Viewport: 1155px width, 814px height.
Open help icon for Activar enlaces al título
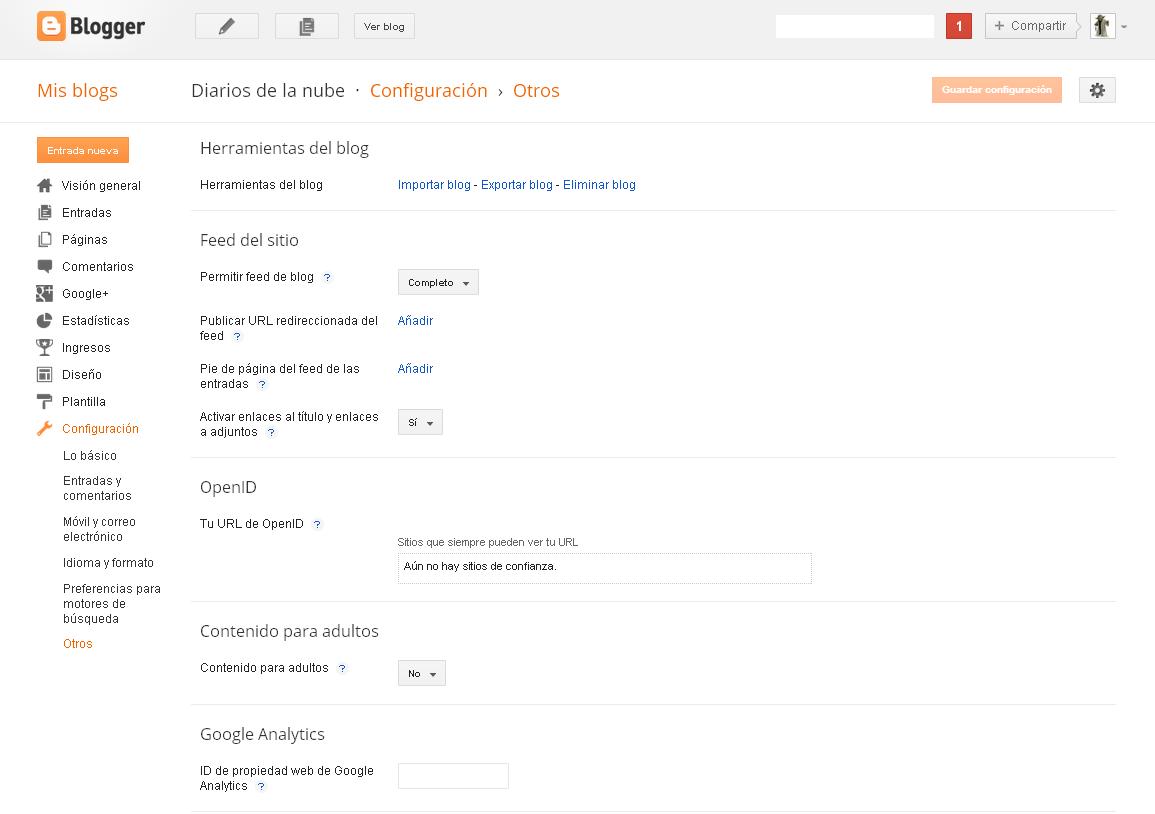click(271, 432)
